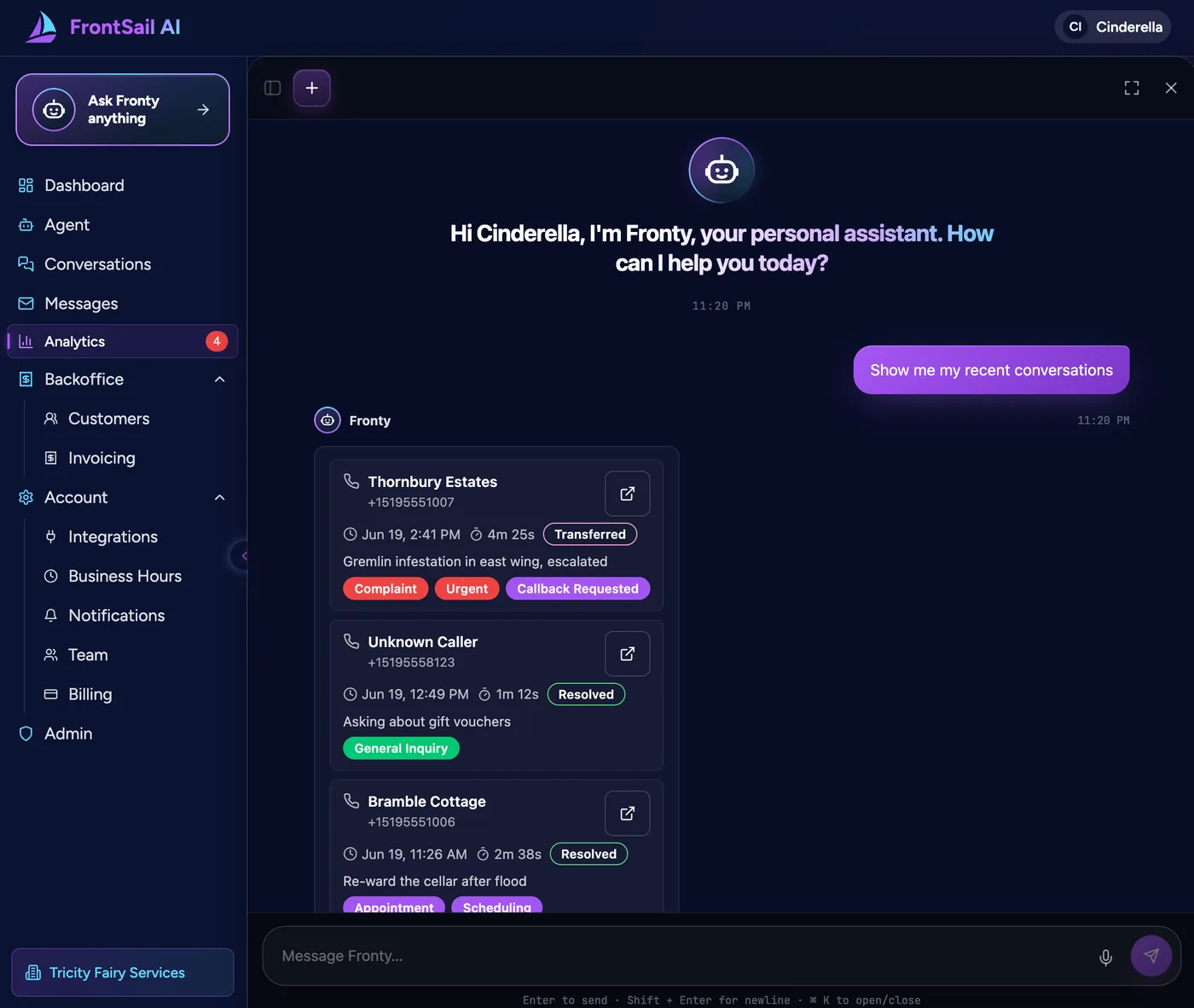Click the large Fronty robot avatar
The height and width of the screenshot is (1008, 1194).
click(x=722, y=171)
